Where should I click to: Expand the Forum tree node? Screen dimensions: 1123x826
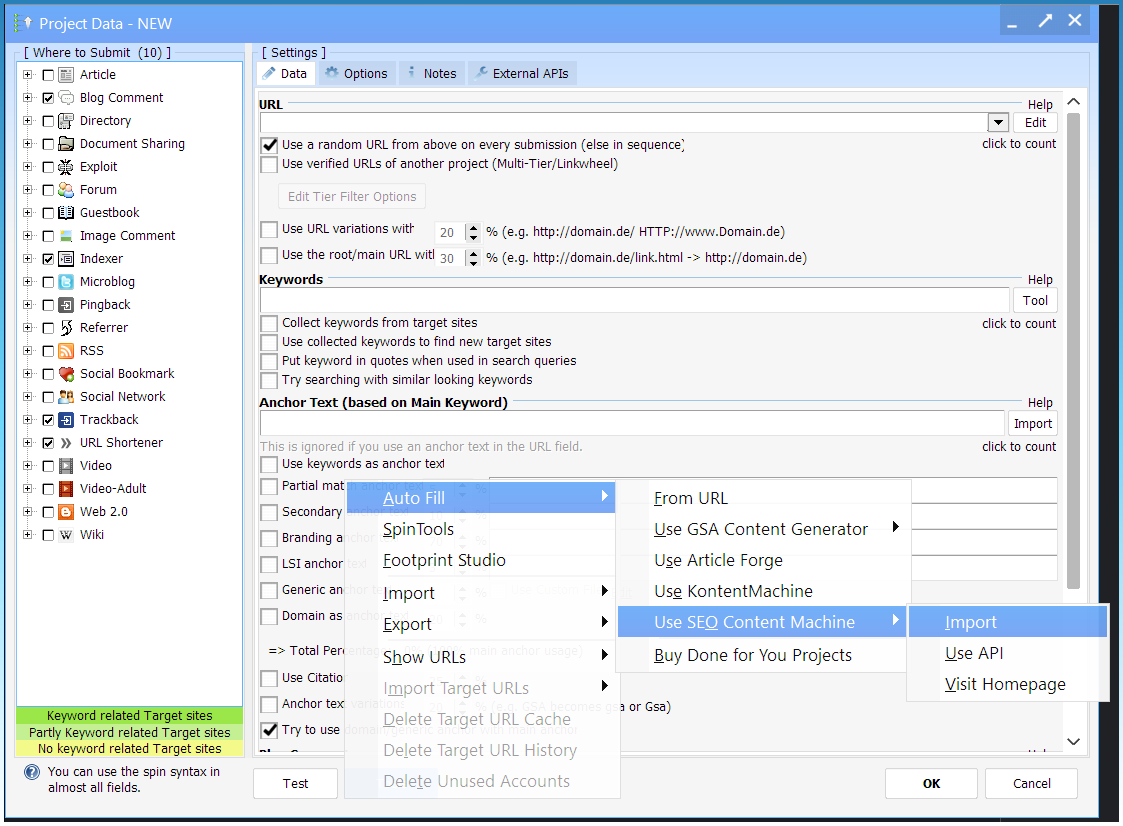(x=27, y=190)
